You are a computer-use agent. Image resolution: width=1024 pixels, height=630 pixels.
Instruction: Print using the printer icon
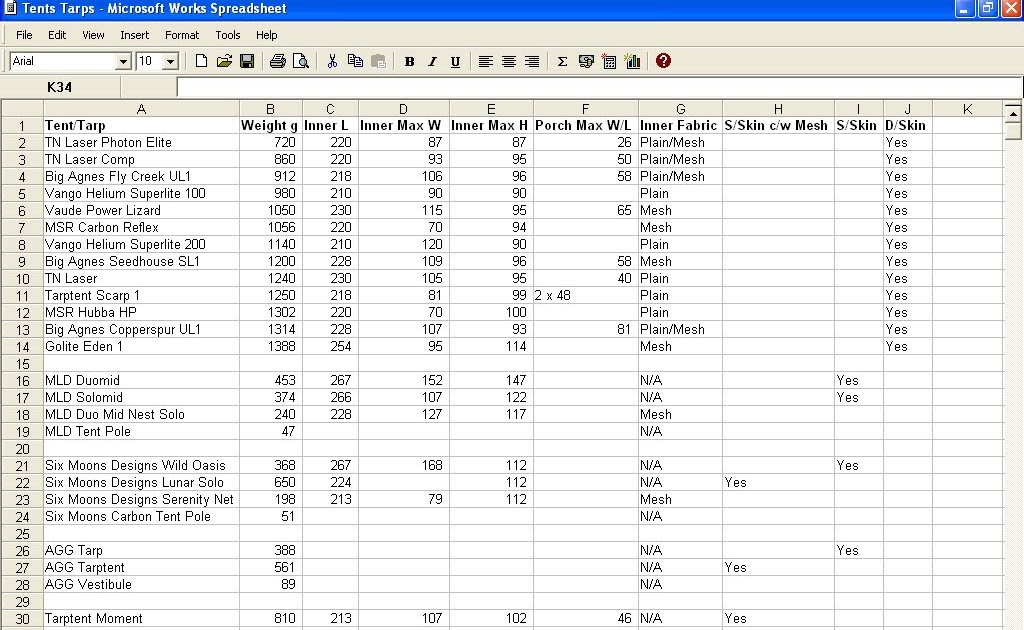pyautogui.click(x=278, y=61)
